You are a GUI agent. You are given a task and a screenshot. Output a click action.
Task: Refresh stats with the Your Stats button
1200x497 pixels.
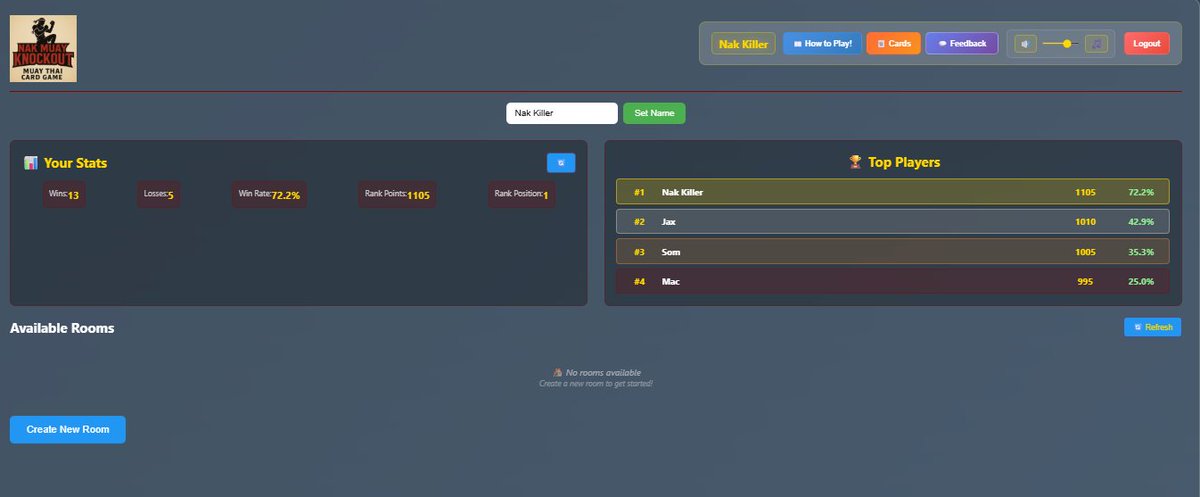561,163
